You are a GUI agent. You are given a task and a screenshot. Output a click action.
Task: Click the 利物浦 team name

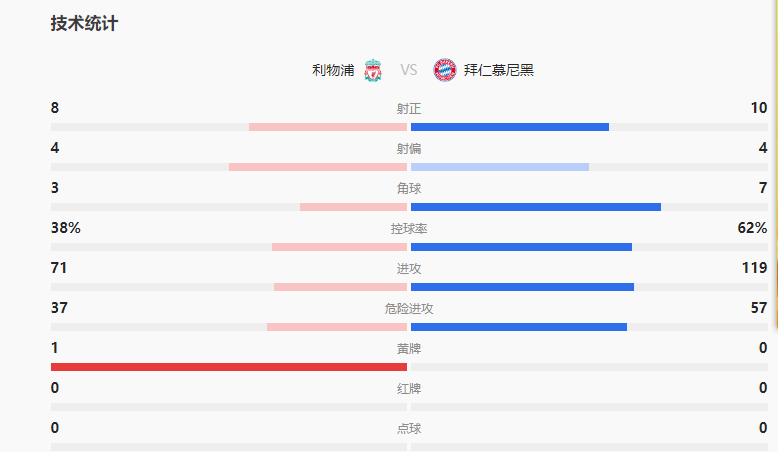click(x=333, y=70)
